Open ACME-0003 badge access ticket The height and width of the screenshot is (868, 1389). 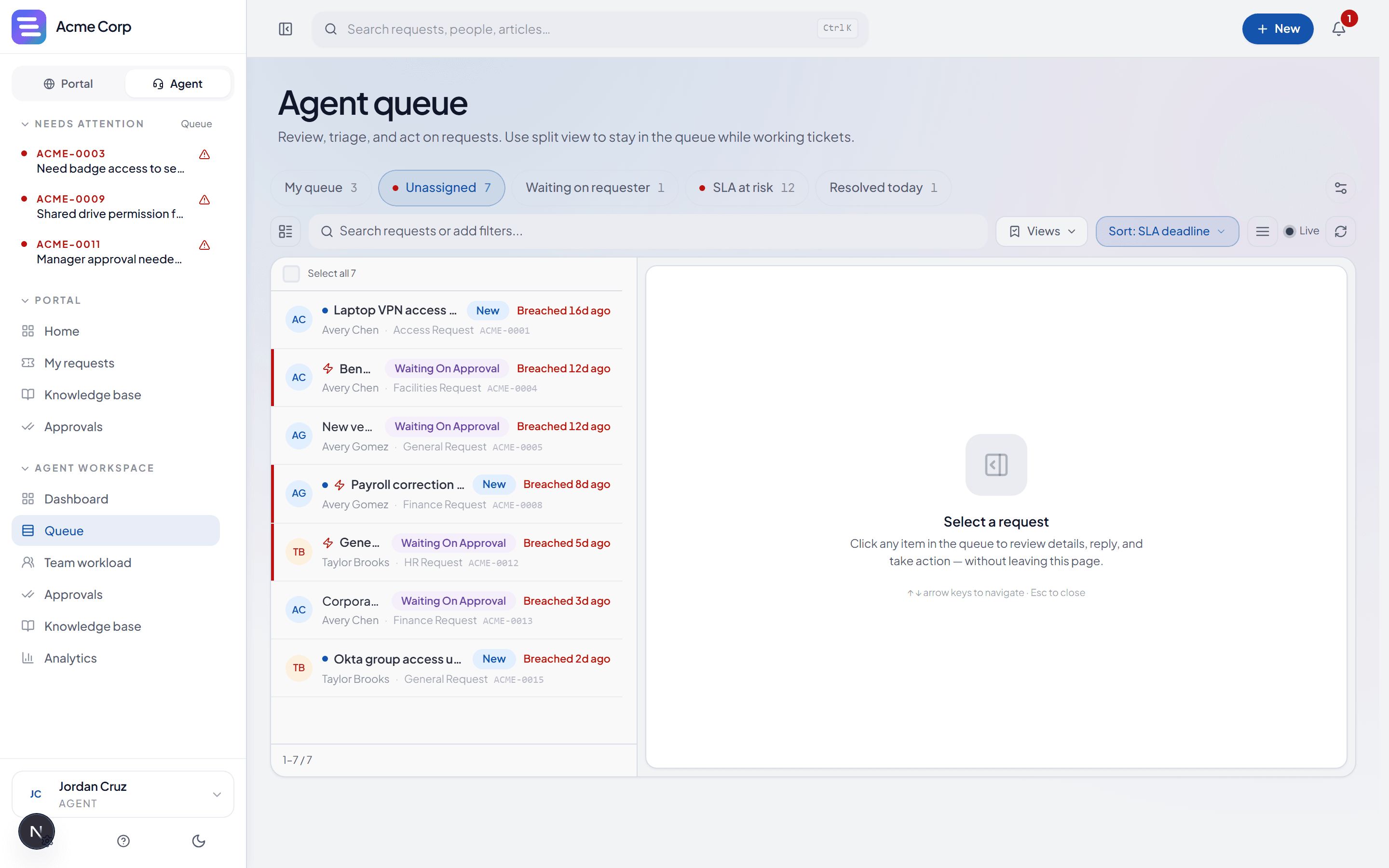click(115, 162)
